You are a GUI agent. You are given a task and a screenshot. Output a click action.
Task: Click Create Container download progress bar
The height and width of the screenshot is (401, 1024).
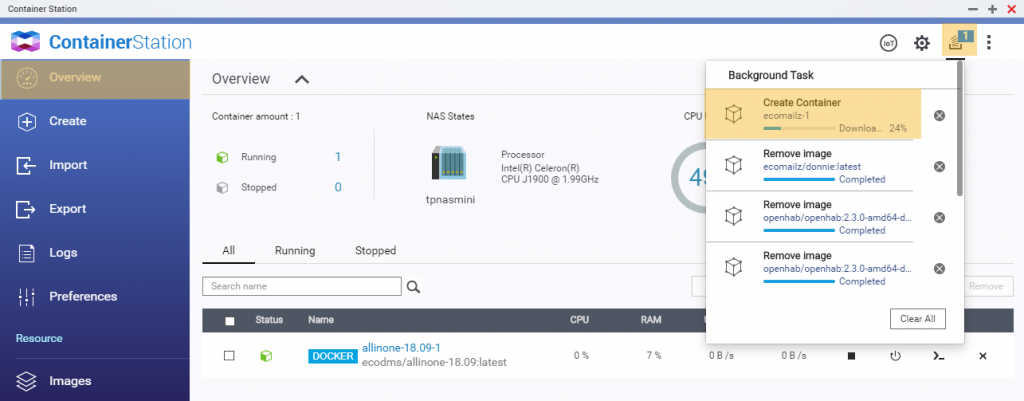point(799,129)
